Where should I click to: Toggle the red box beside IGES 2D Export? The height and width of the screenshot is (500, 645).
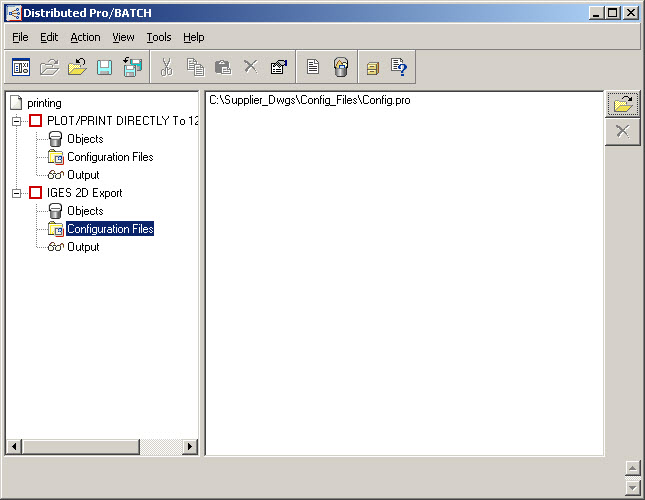point(35,192)
